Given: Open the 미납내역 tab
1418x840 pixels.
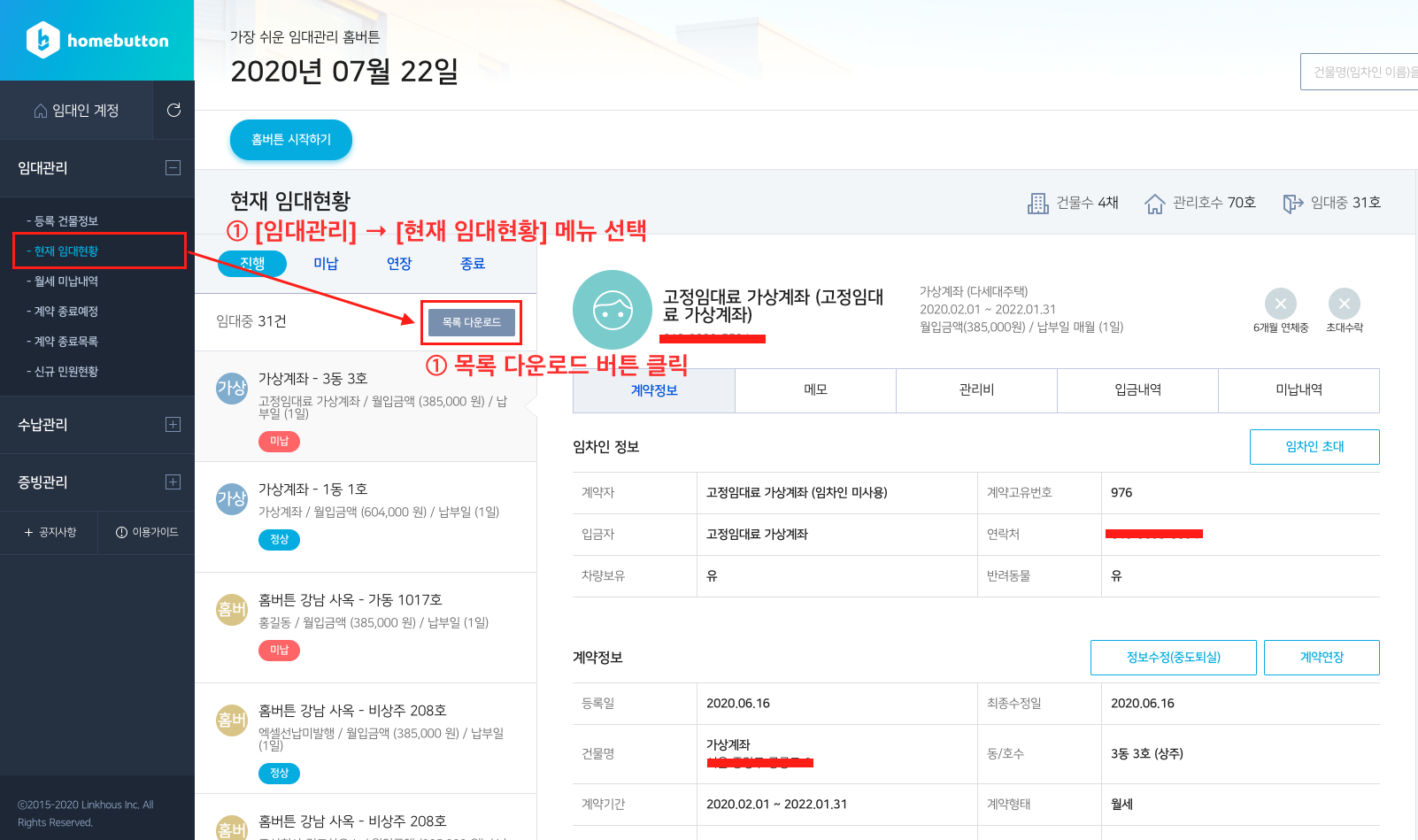Looking at the screenshot, I should (x=1299, y=390).
